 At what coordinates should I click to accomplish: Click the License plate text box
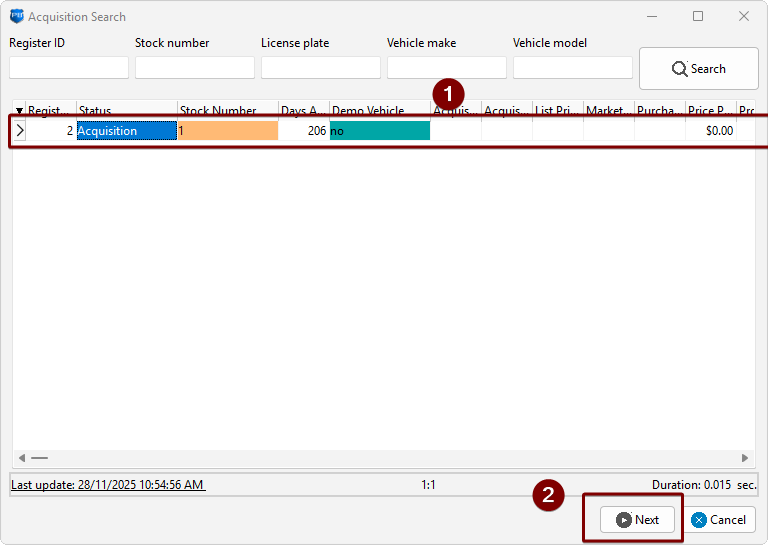321,68
